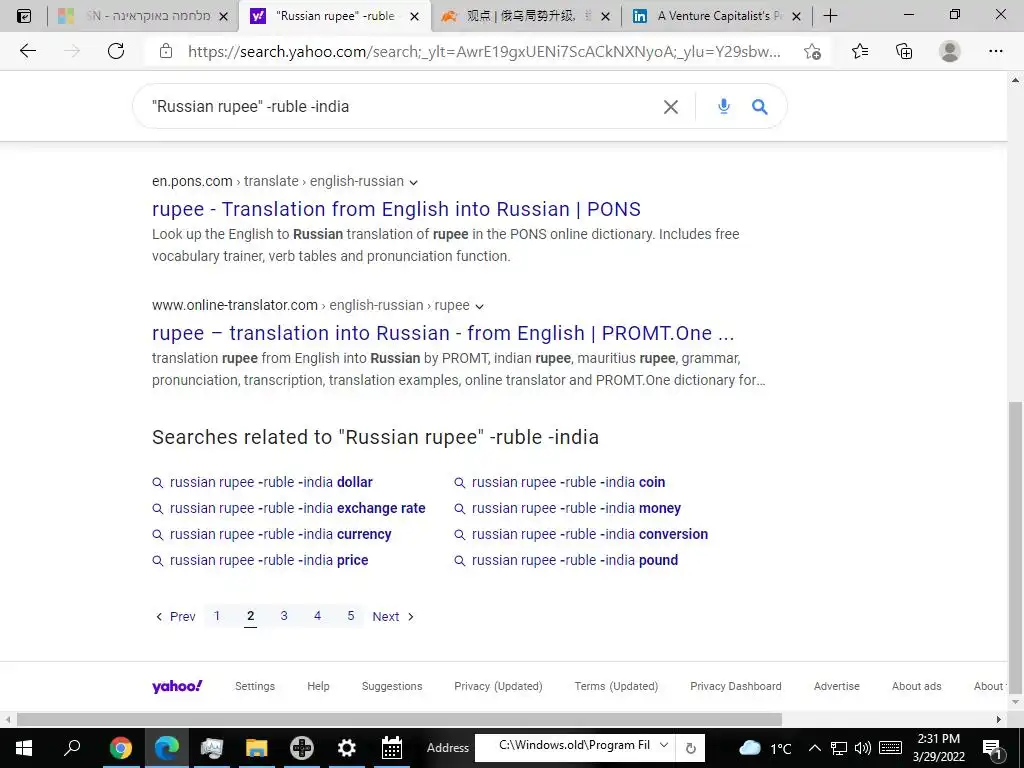Switch to Edge on taskbar
This screenshot has width=1024, height=768.
coord(167,748)
